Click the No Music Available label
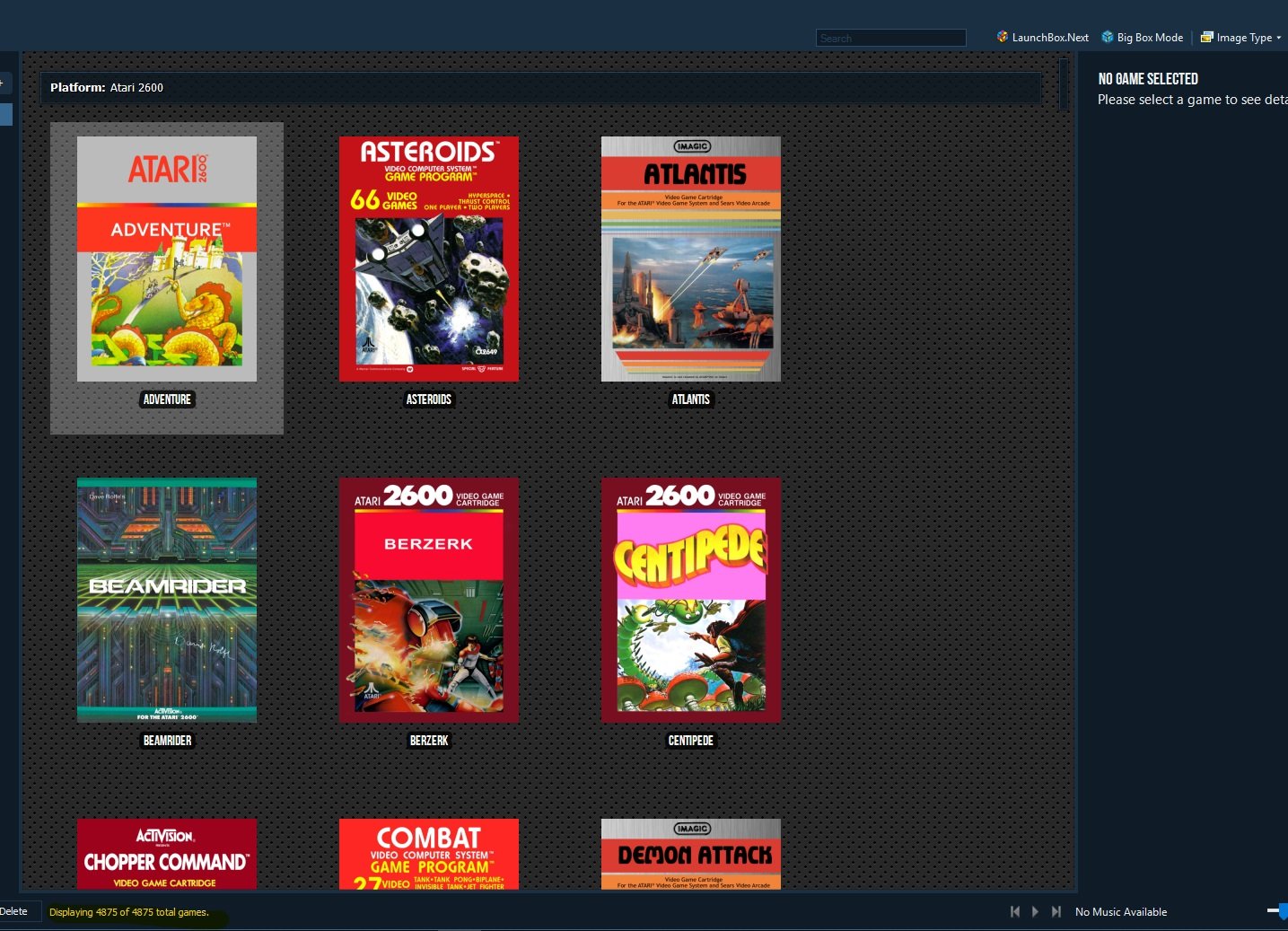The image size is (1288, 931). pos(1121,912)
